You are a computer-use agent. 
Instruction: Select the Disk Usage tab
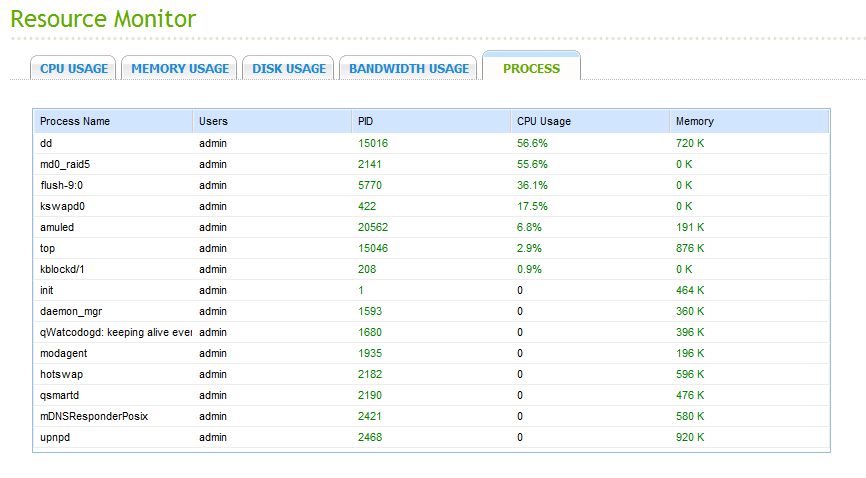point(289,69)
